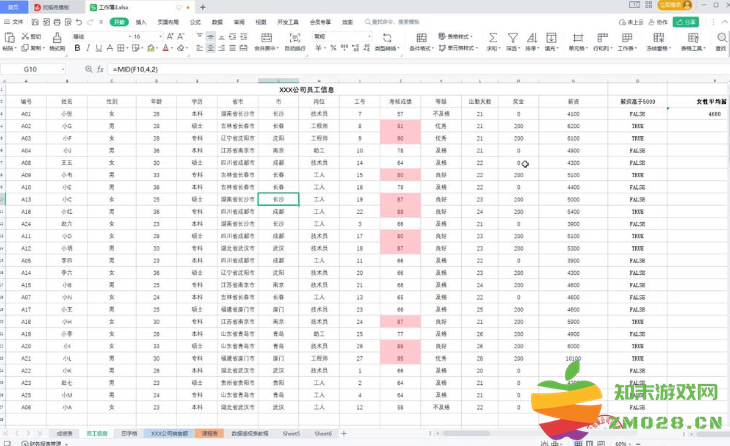Image resolution: width=730 pixels, height=446 pixels.
Task: Click the Insert Function fx icon
Action: pyautogui.click(x=100, y=69)
